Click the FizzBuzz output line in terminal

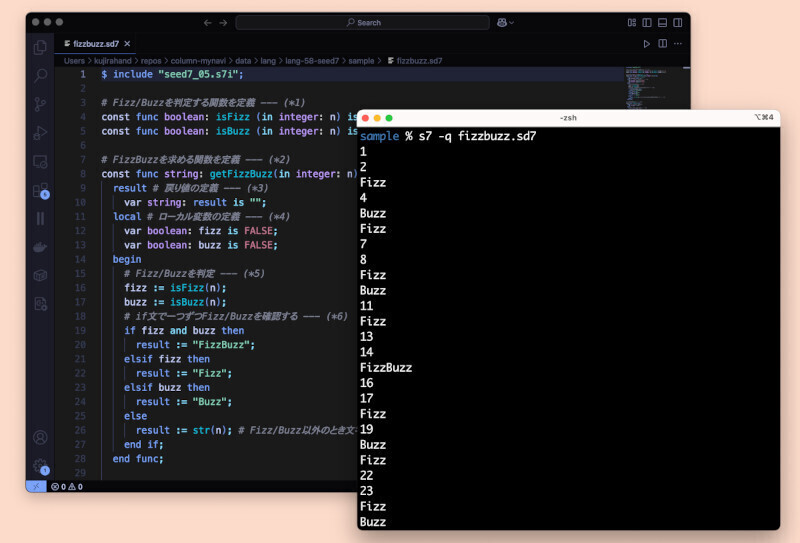pyautogui.click(x=386, y=368)
